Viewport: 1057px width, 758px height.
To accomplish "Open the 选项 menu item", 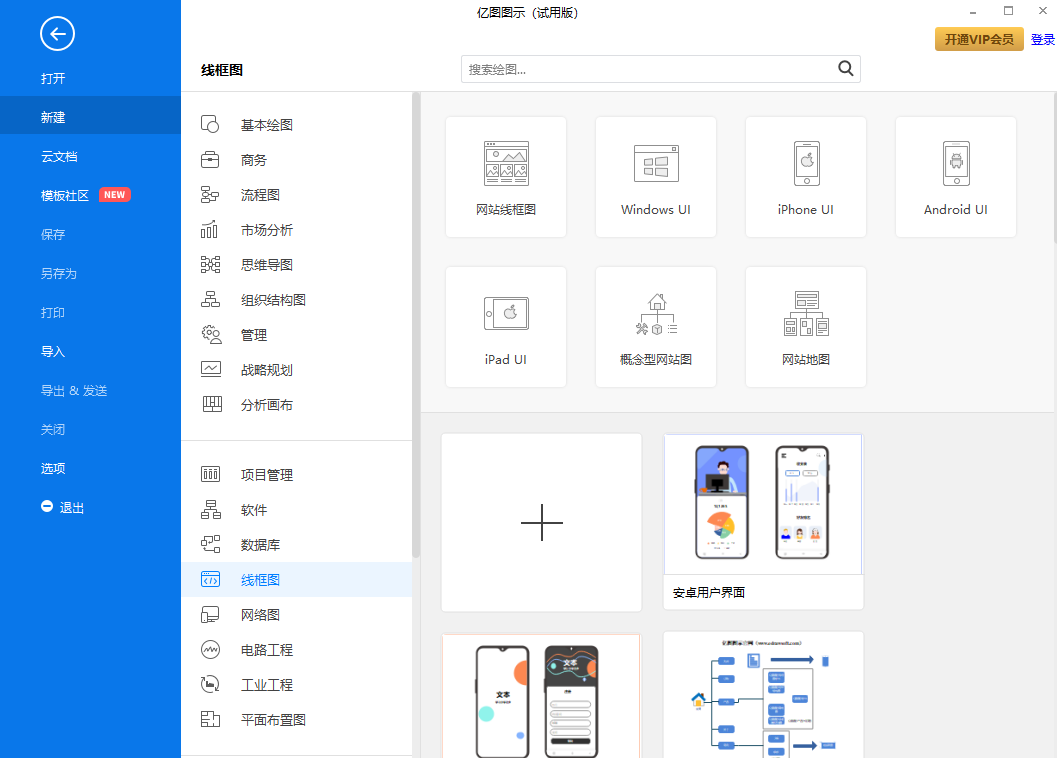I will coord(53,469).
